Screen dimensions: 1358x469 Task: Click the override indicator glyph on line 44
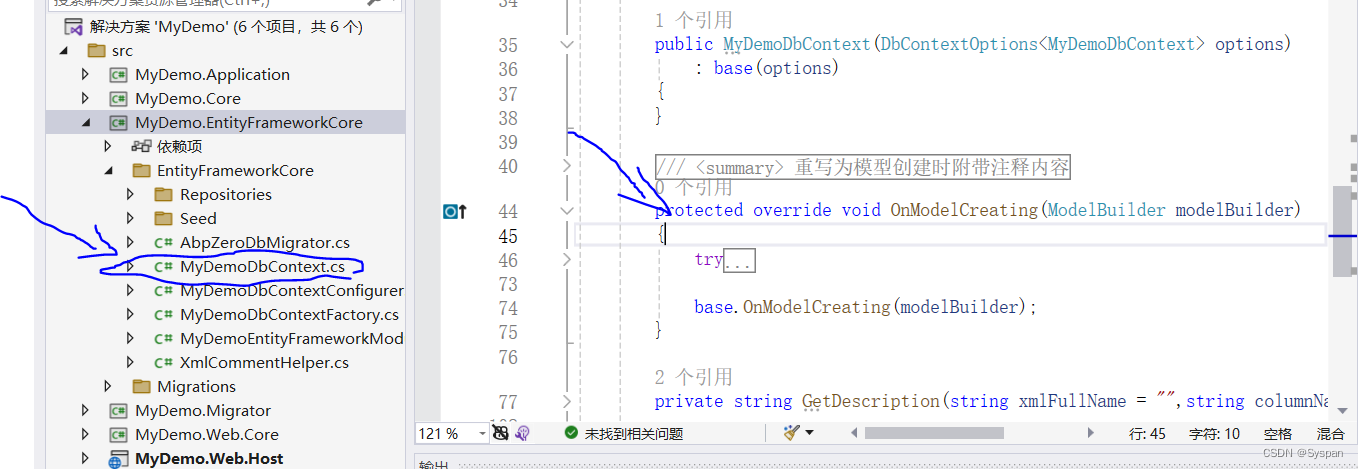(455, 211)
